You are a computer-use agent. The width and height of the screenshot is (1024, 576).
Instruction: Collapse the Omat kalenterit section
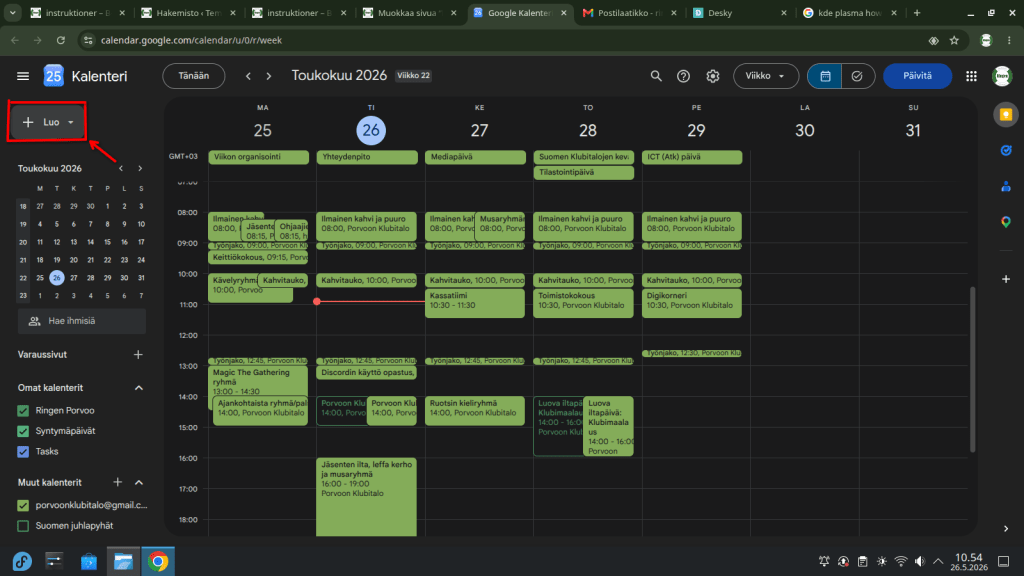coord(138,388)
